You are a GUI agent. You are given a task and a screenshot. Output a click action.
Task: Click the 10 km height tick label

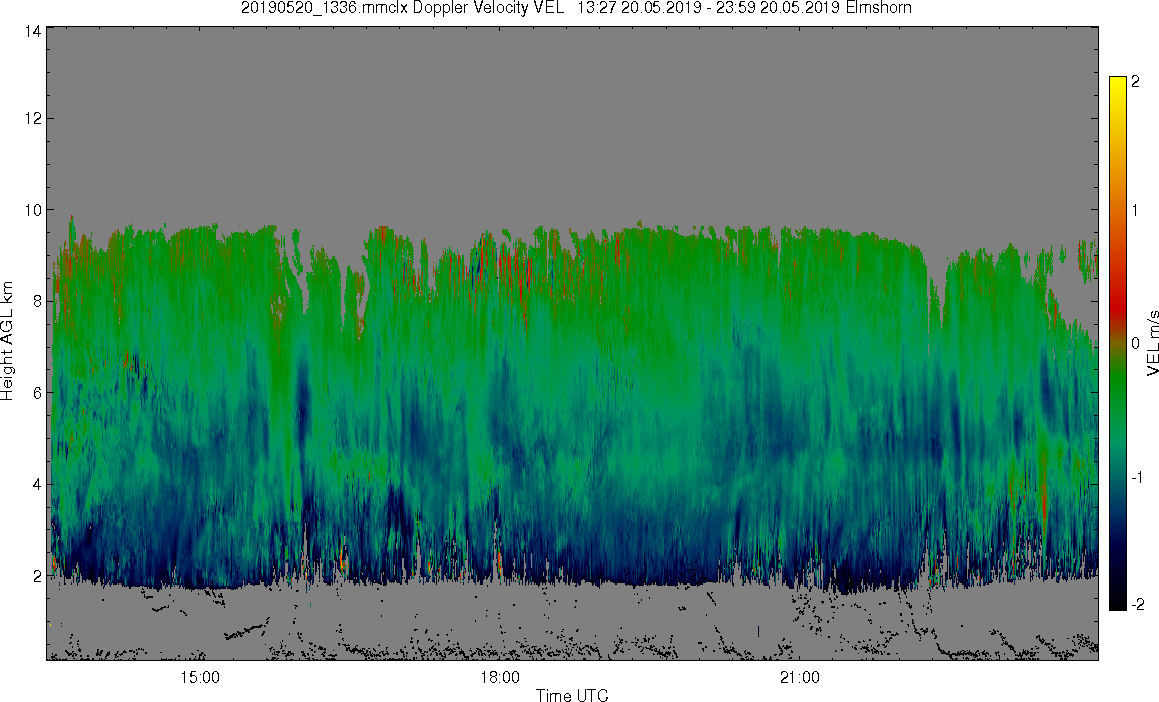click(x=32, y=210)
